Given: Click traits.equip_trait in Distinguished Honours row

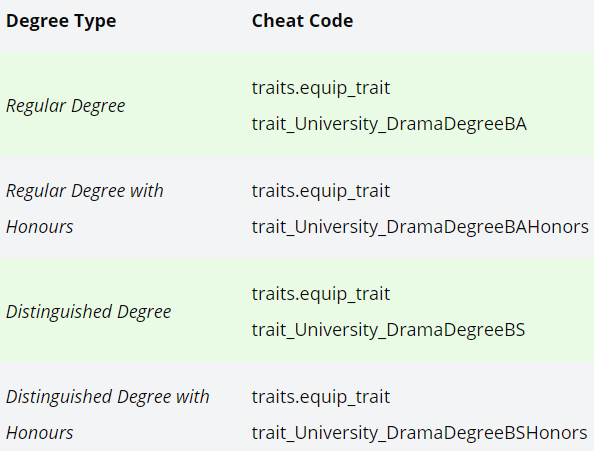Looking at the screenshot, I should pyautogui.click(x=321, y=397).
